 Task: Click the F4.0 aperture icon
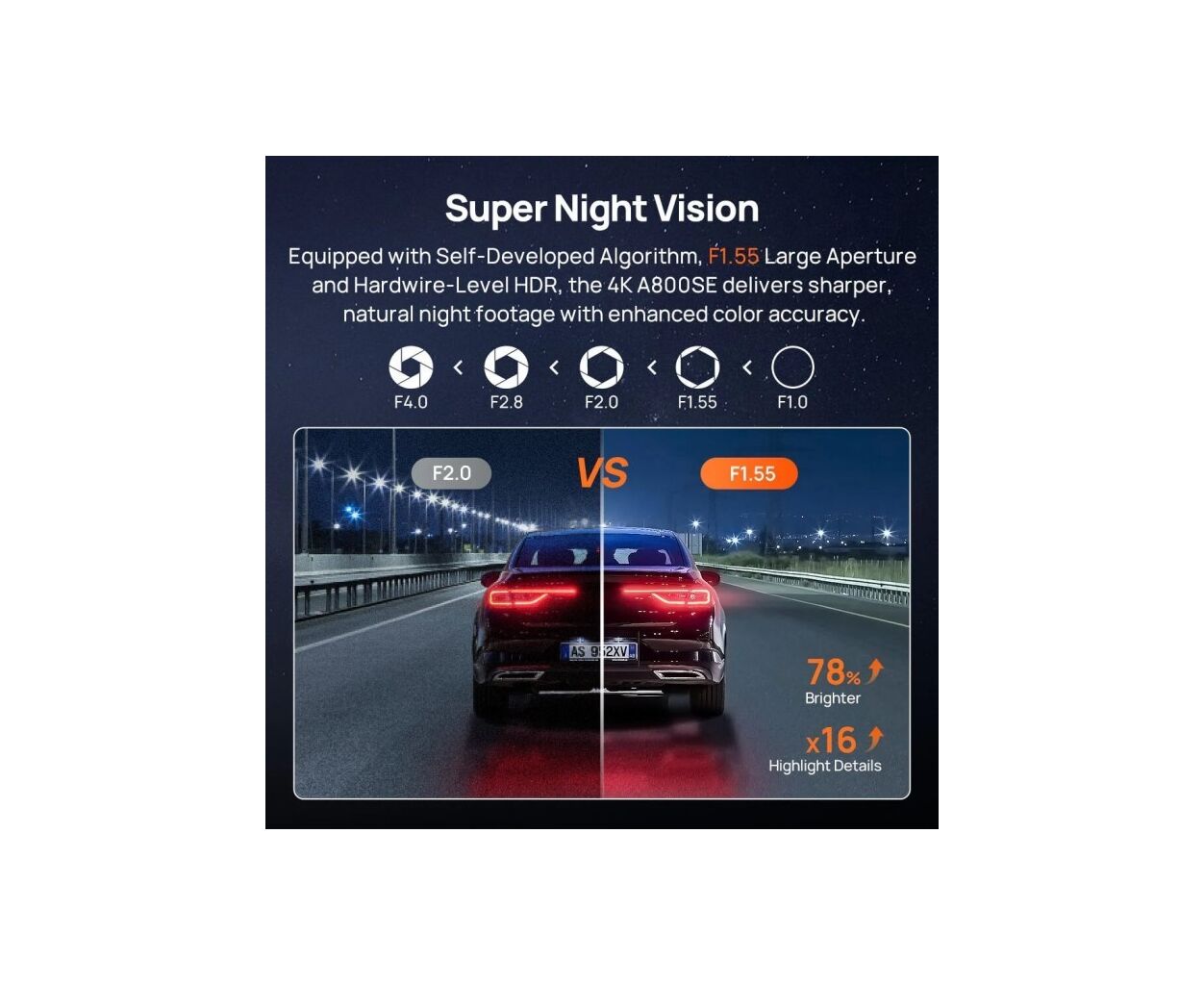411,366
